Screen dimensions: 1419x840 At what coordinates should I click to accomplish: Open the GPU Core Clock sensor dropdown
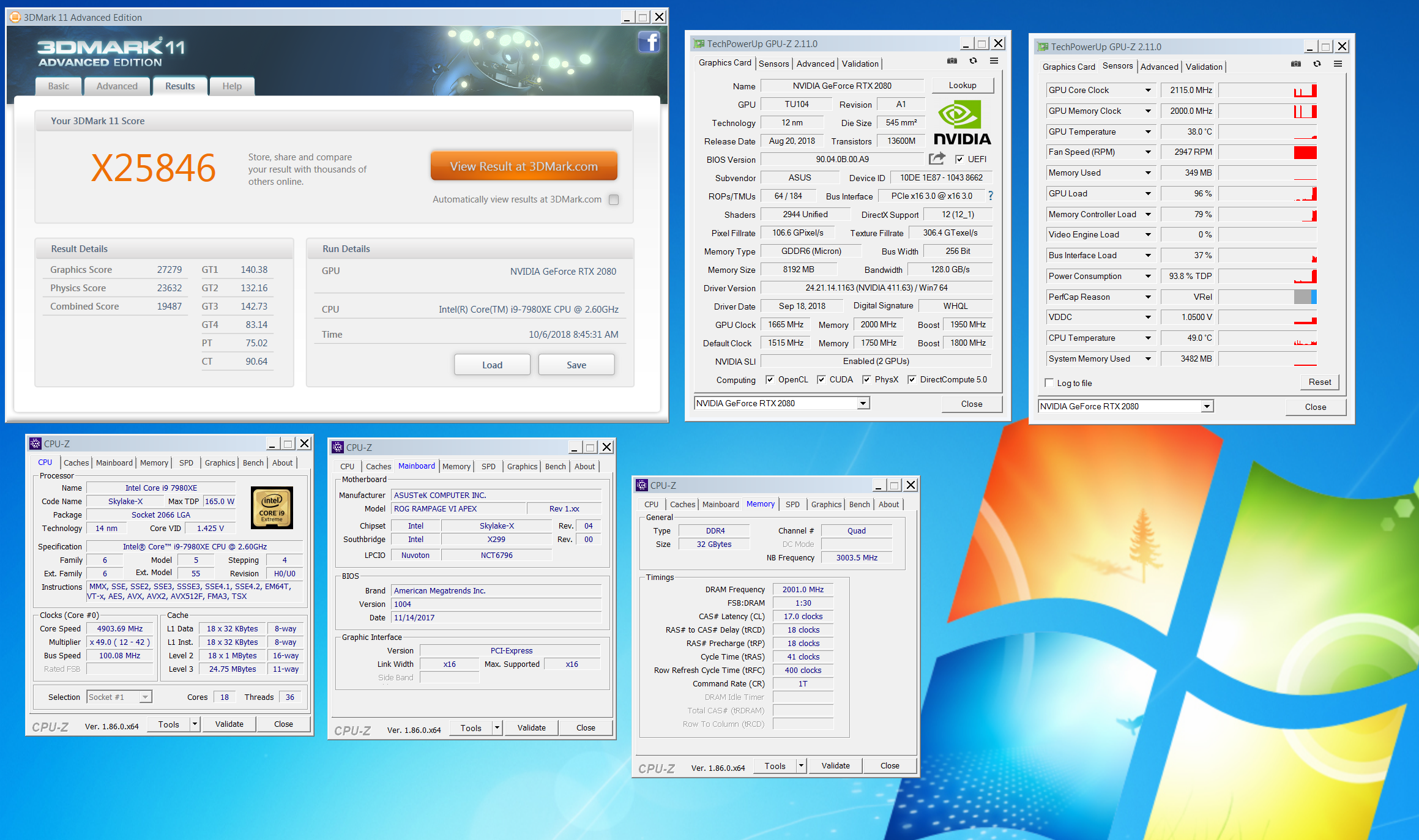1148,90
